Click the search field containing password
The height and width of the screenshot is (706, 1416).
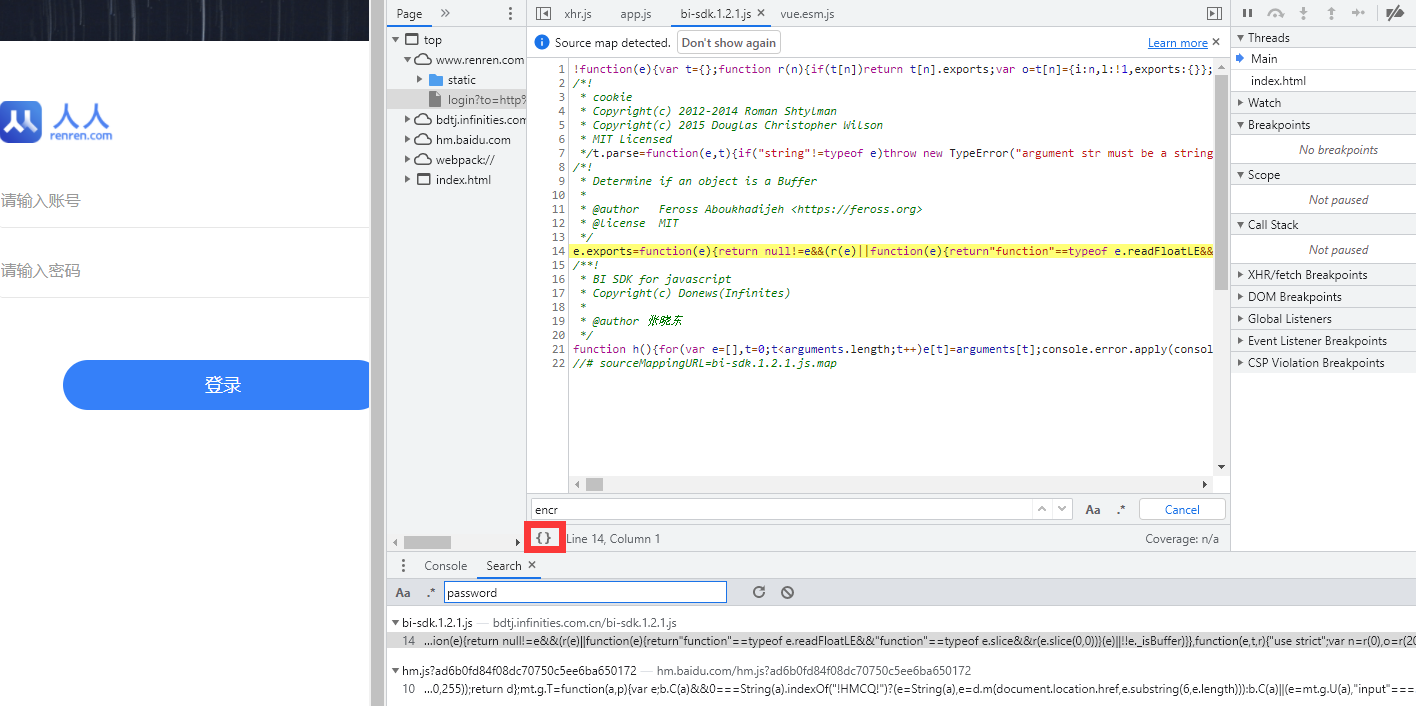(x=585, y=593)
